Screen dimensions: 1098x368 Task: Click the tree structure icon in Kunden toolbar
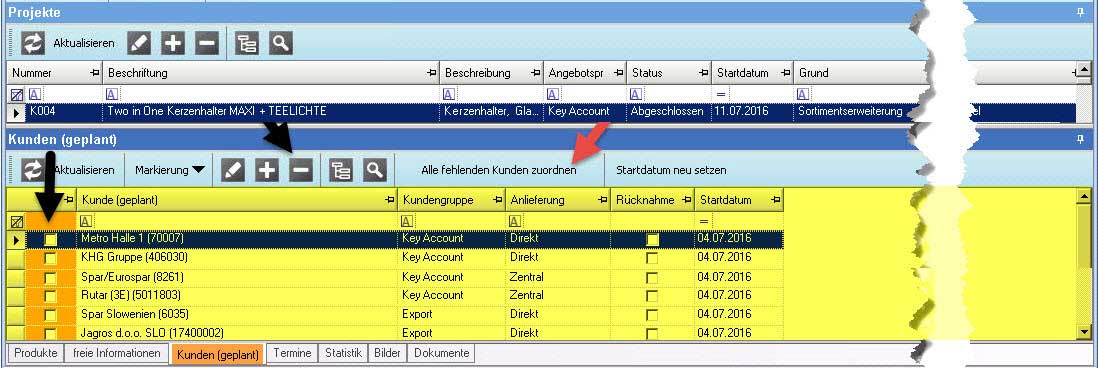click(x=341, y=170)
